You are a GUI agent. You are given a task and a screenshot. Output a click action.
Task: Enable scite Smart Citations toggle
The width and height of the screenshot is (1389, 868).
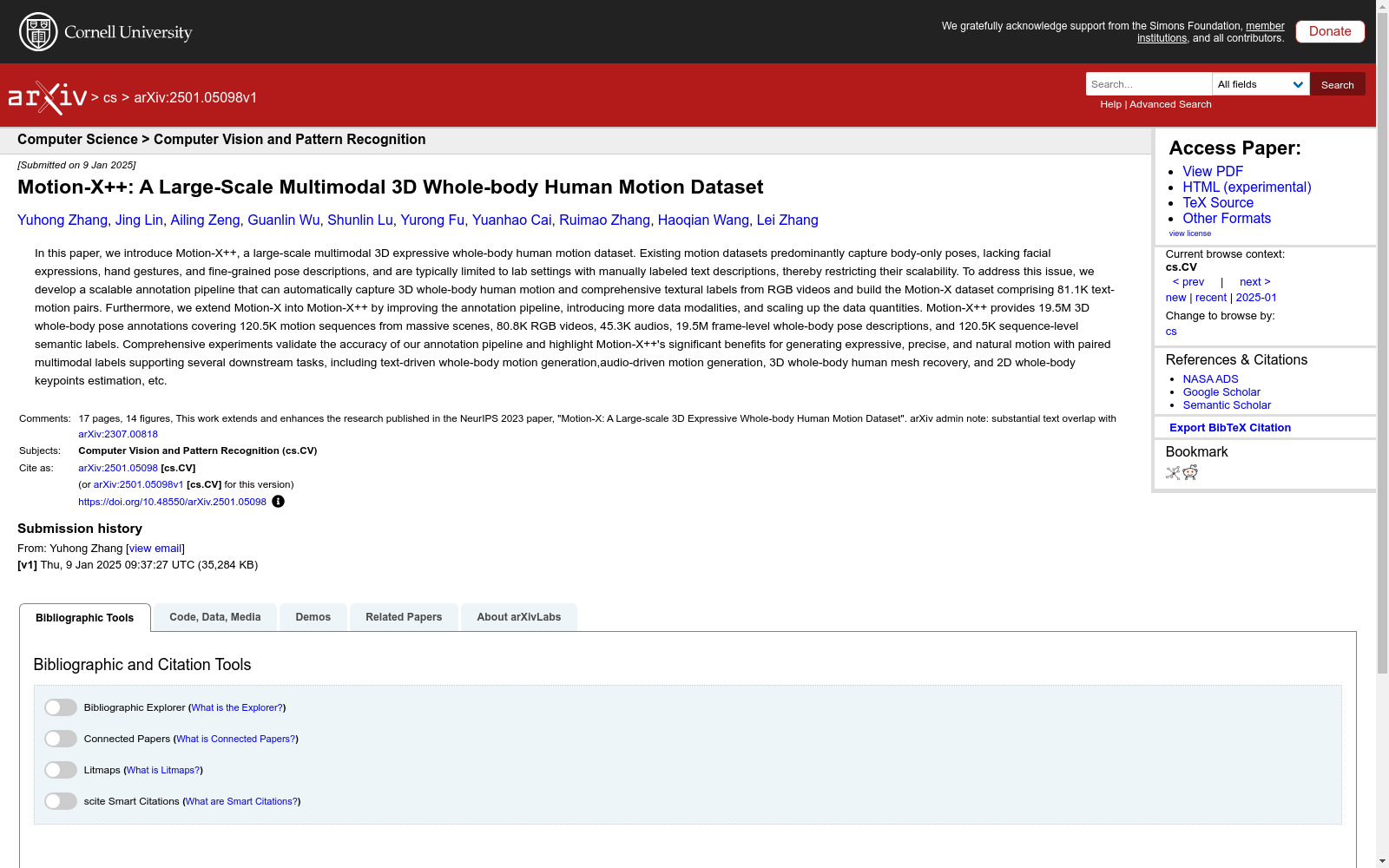point(61,801)
